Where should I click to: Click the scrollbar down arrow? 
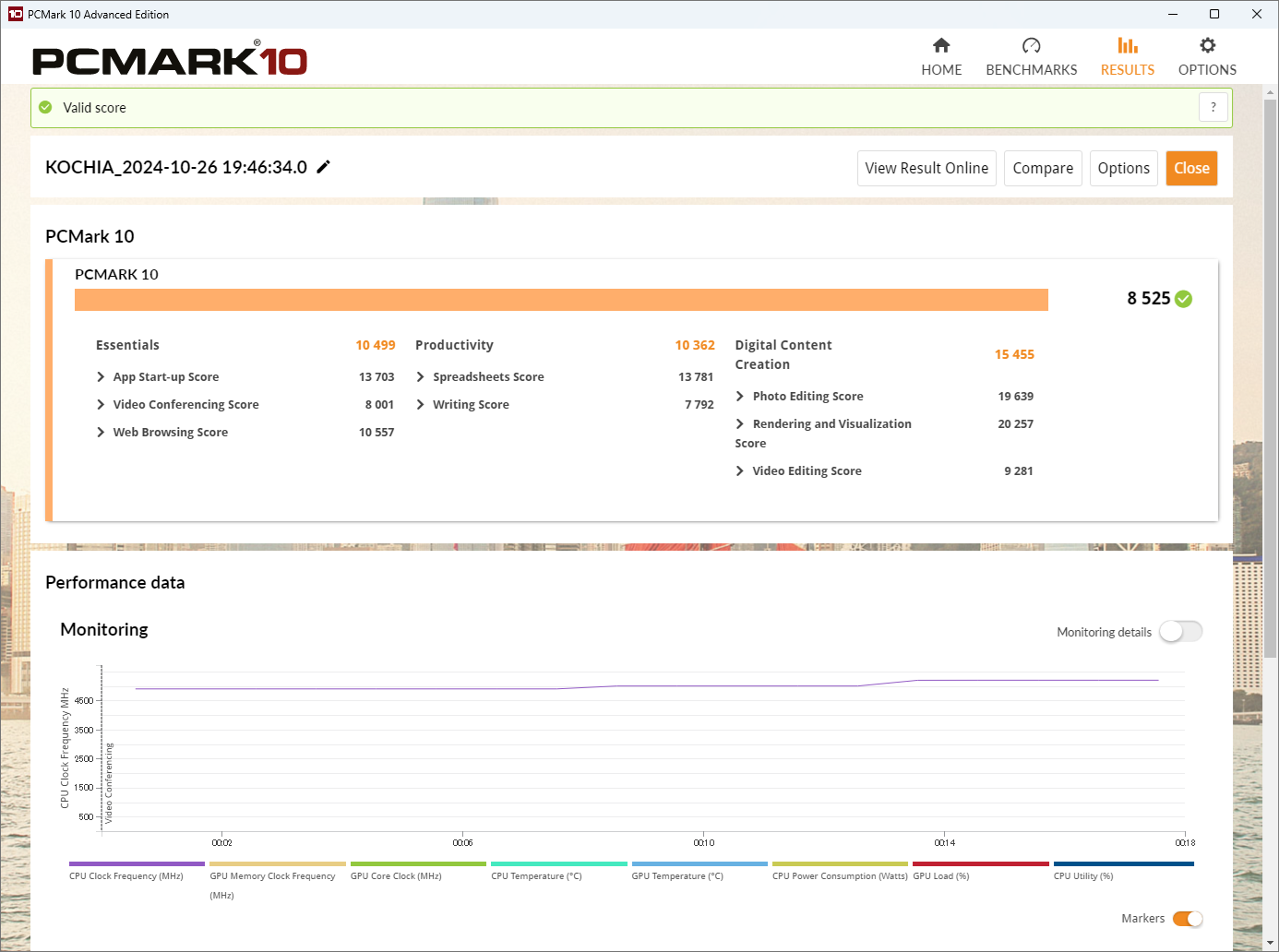click(x=1271, y=943)
